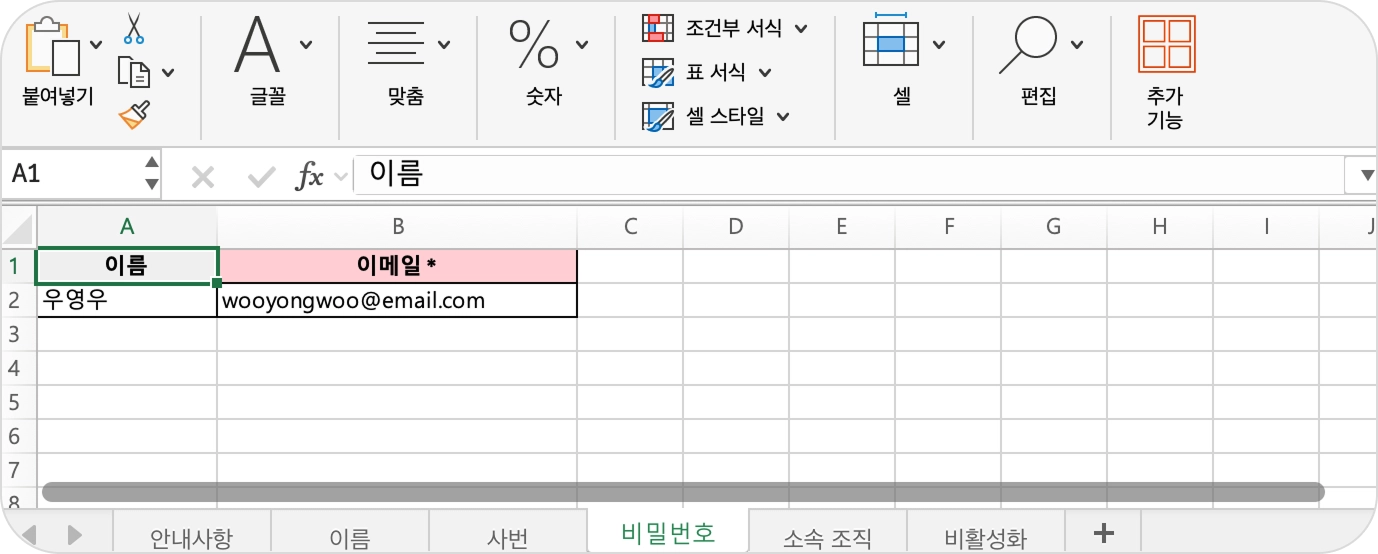
Task: Click the insert function fx button
Action: click(x=310, y=176)
